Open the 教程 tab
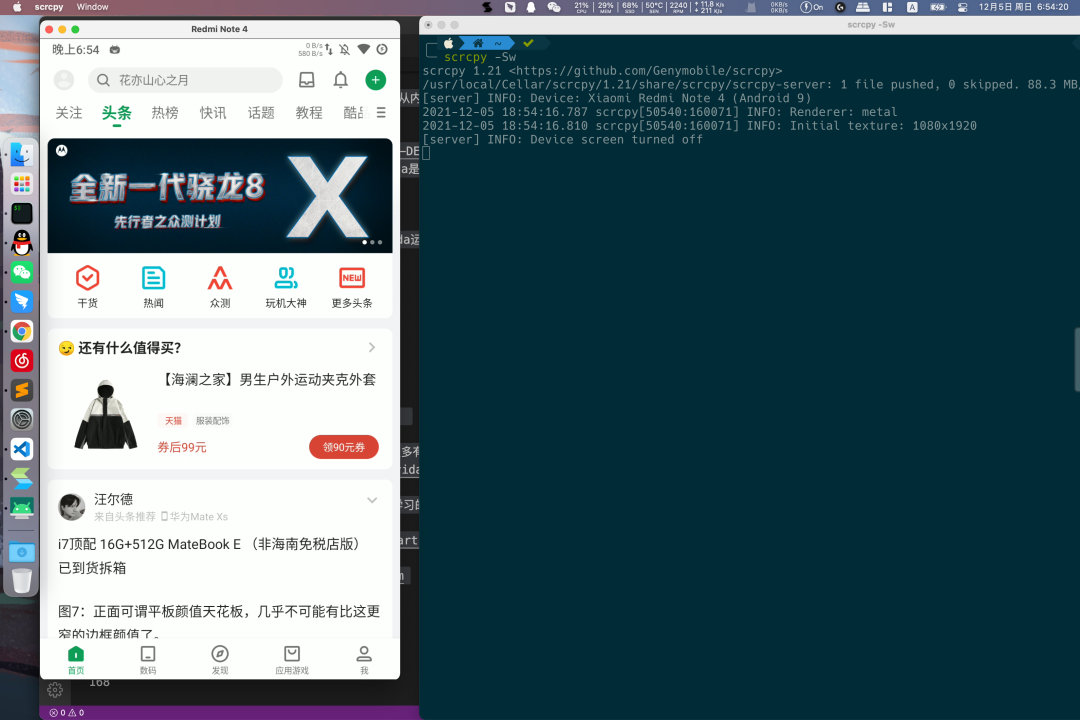Viewport: 1080px width, 720px height. pyautogui.click(x=309, y=113)
